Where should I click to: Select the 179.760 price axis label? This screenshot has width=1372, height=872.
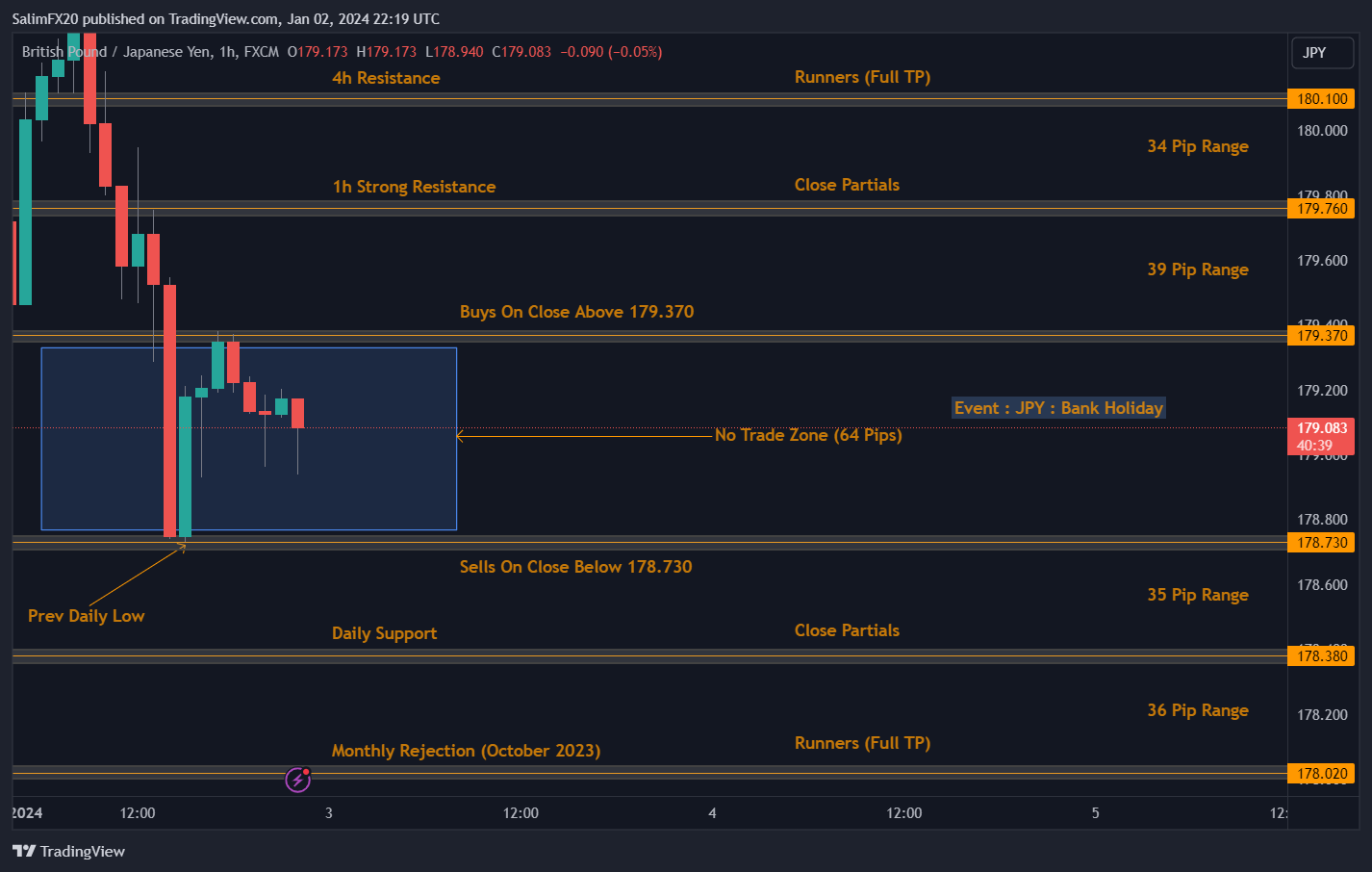pos(1321,209)
